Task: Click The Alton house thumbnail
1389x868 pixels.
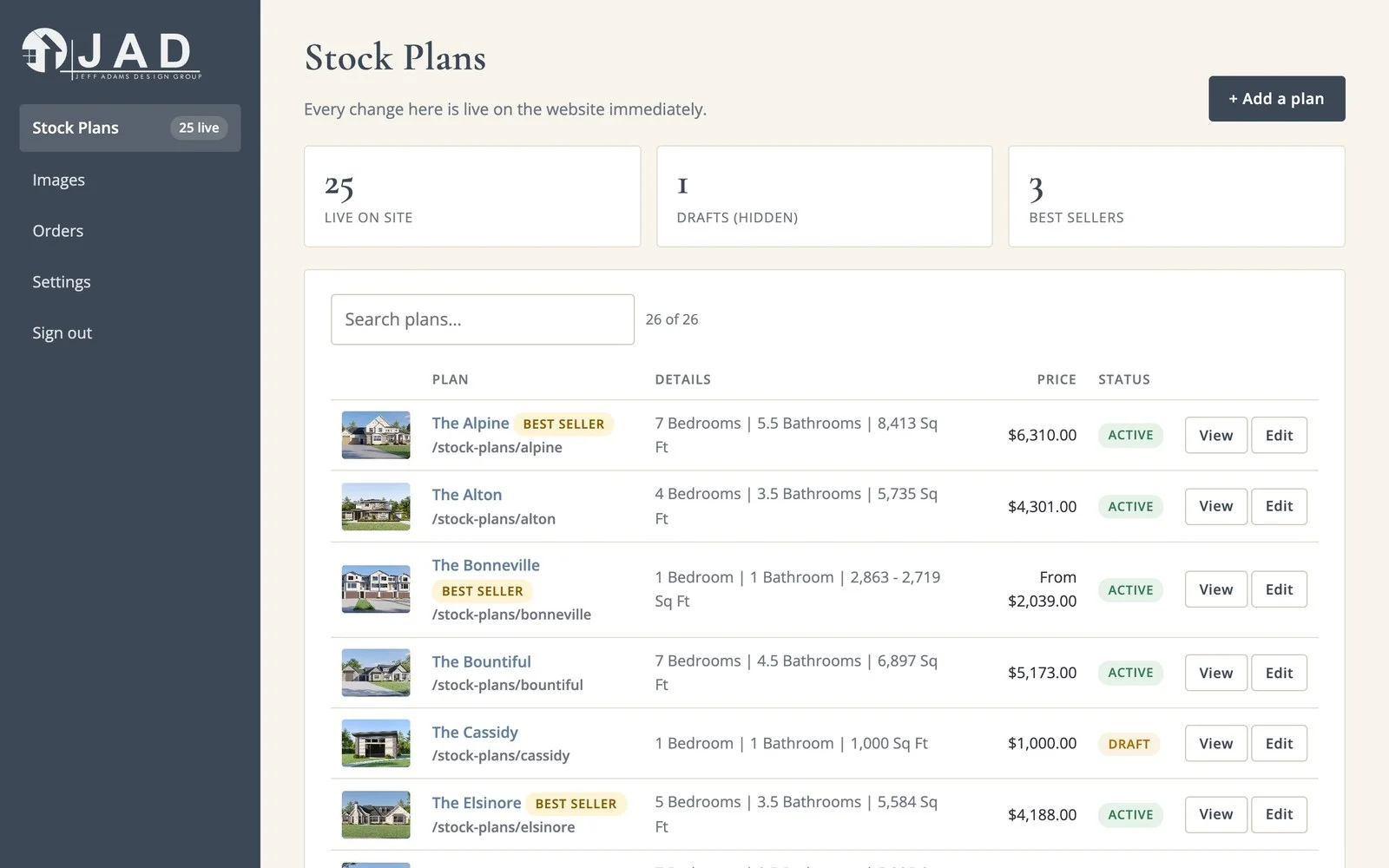Action: point(376,506)
